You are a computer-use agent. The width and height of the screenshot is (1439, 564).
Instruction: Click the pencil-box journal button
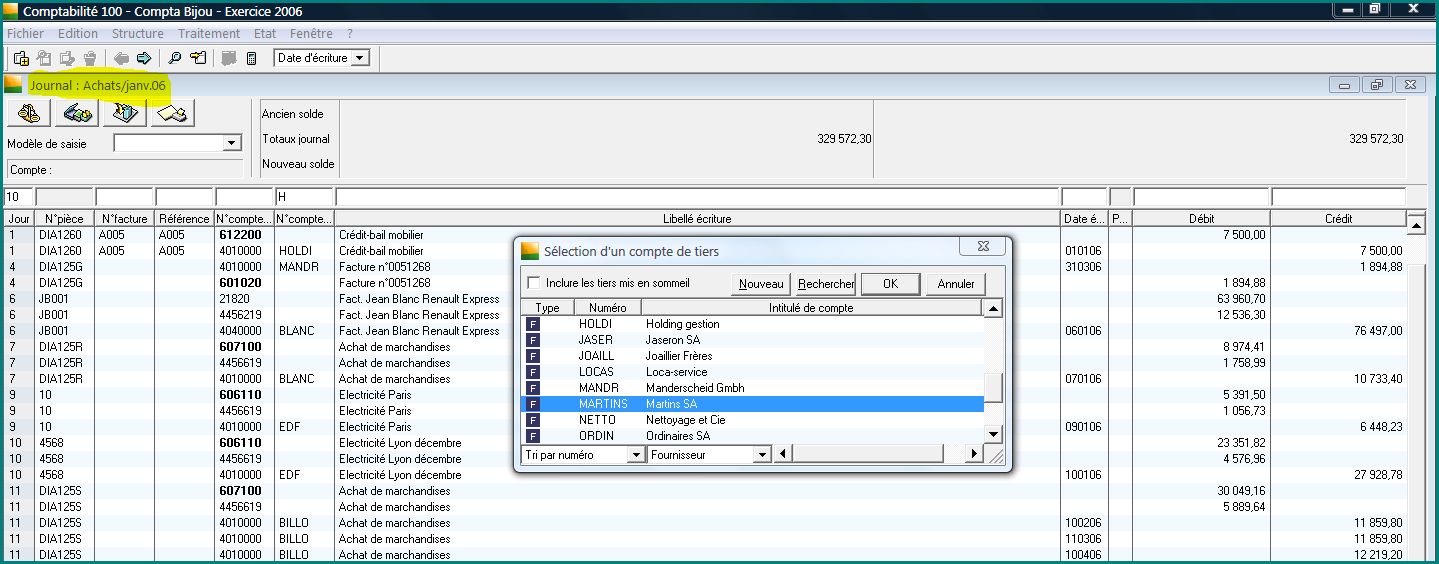click(x=77, y=114)
